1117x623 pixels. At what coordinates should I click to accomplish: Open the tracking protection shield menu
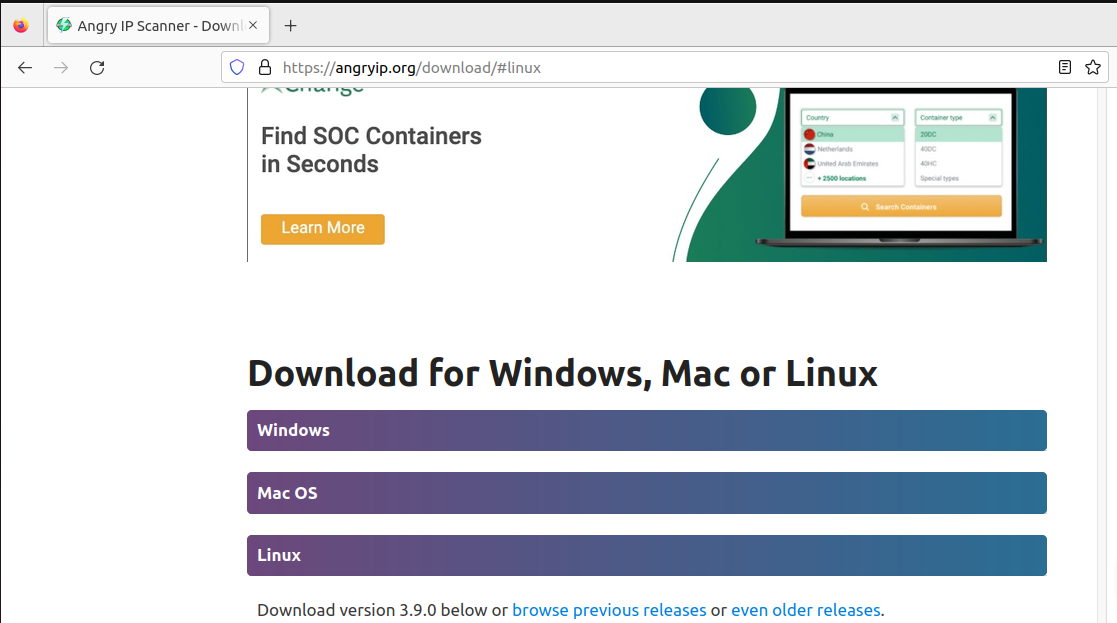236,67
